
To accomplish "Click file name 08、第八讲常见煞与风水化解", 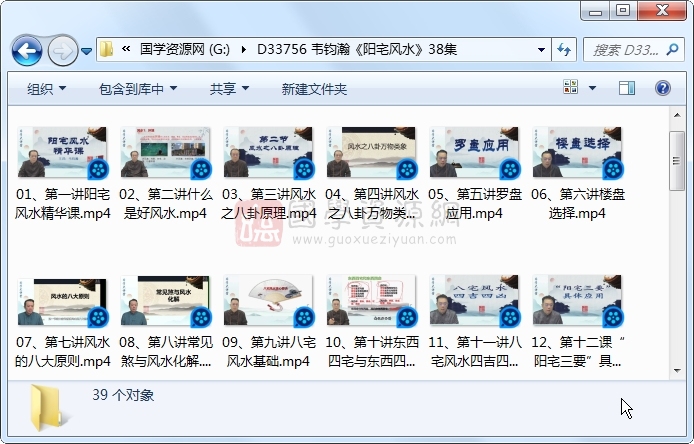I will coord(165,352).
